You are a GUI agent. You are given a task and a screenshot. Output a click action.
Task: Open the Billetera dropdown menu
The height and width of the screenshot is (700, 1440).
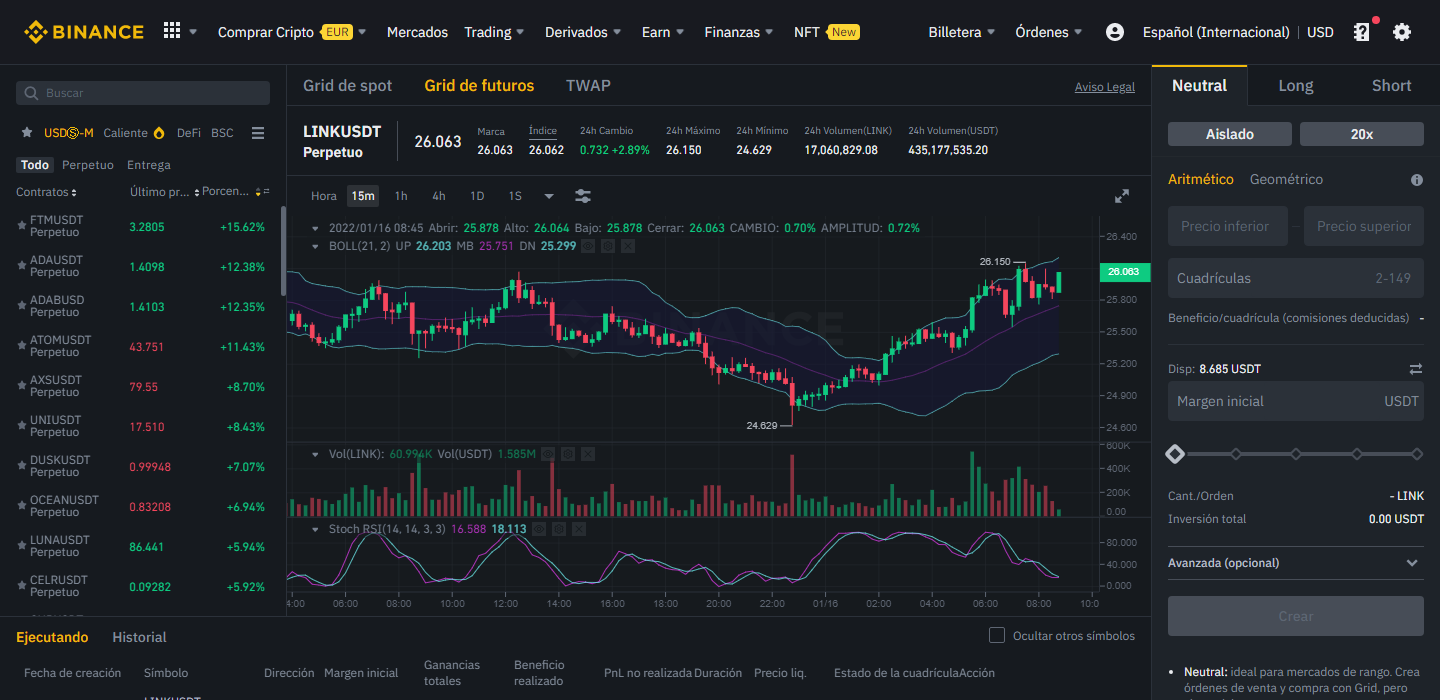pos(962,32)
